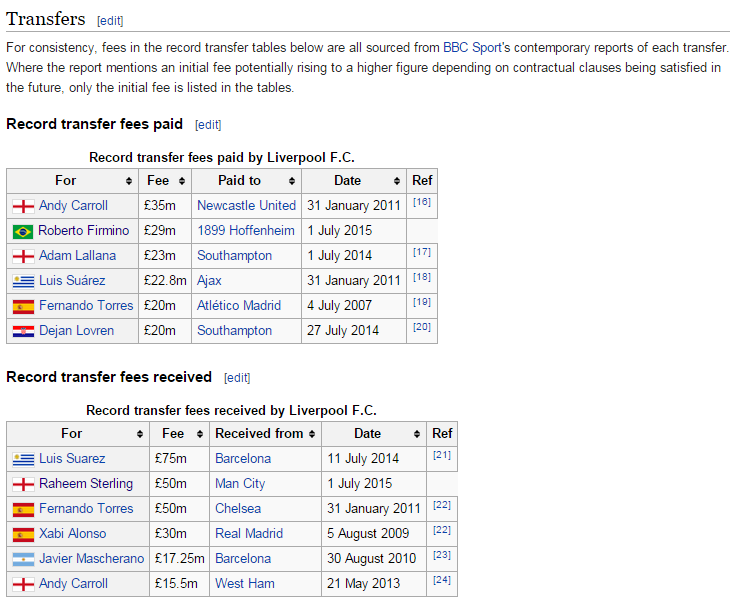Viewport: 738px width, 611px height.
Task: Open West Ham club link
Action: click(245, 583)
